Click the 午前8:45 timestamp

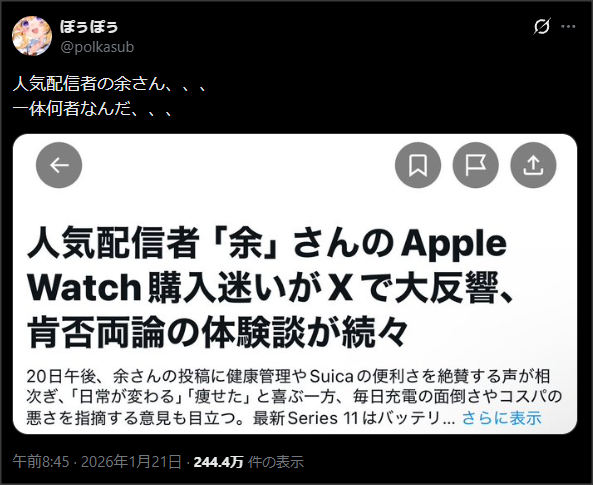(x=41, y=462)
